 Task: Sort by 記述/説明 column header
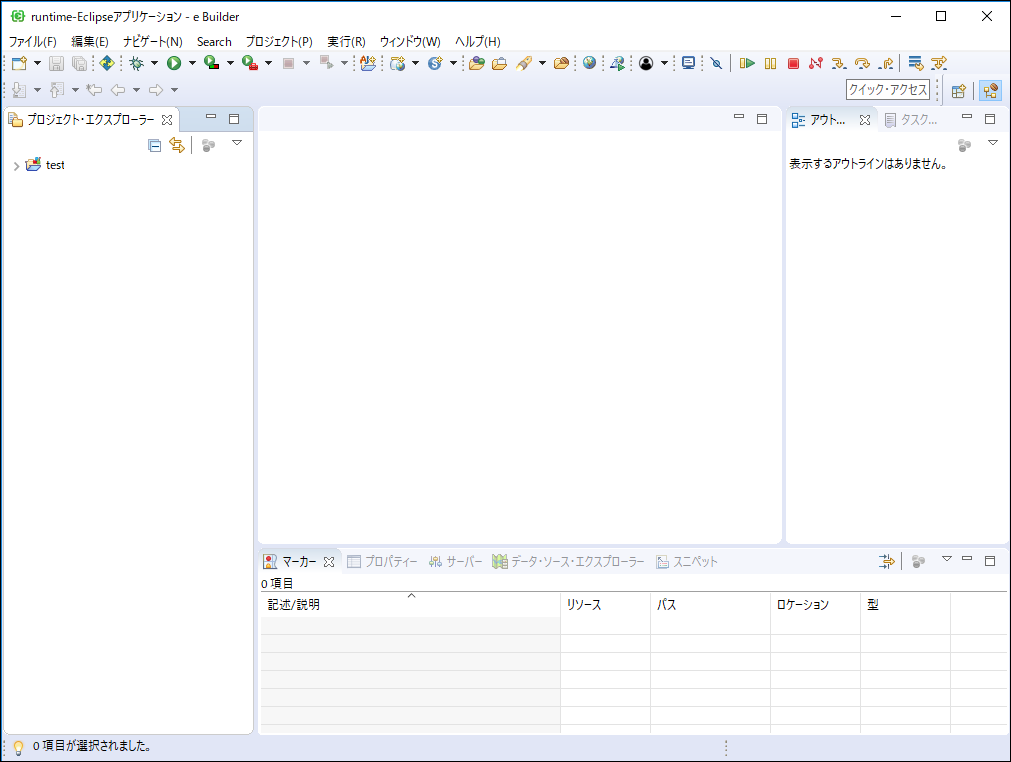[410, 605]
